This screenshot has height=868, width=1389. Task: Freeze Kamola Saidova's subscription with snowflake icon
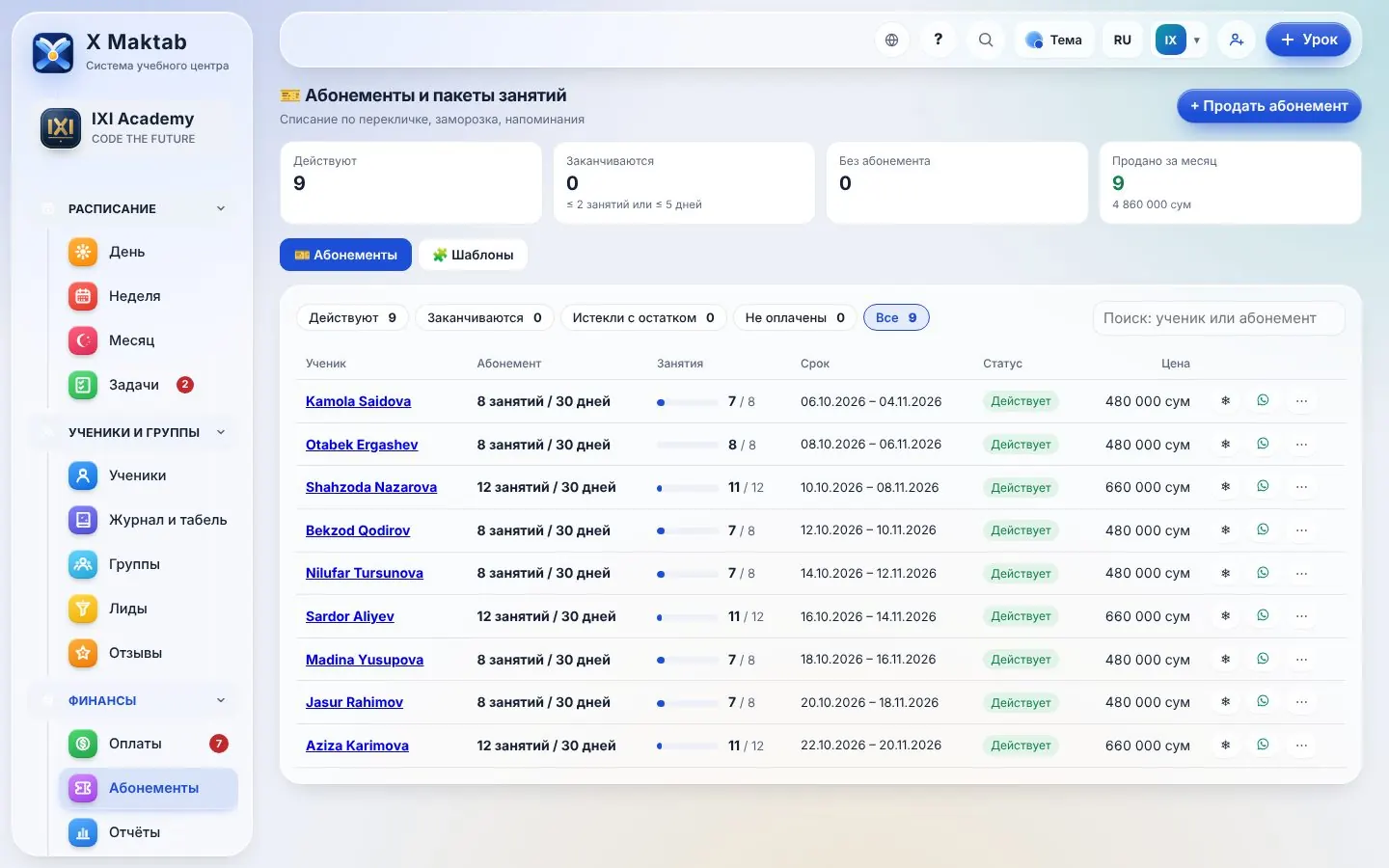(1225, 401)
